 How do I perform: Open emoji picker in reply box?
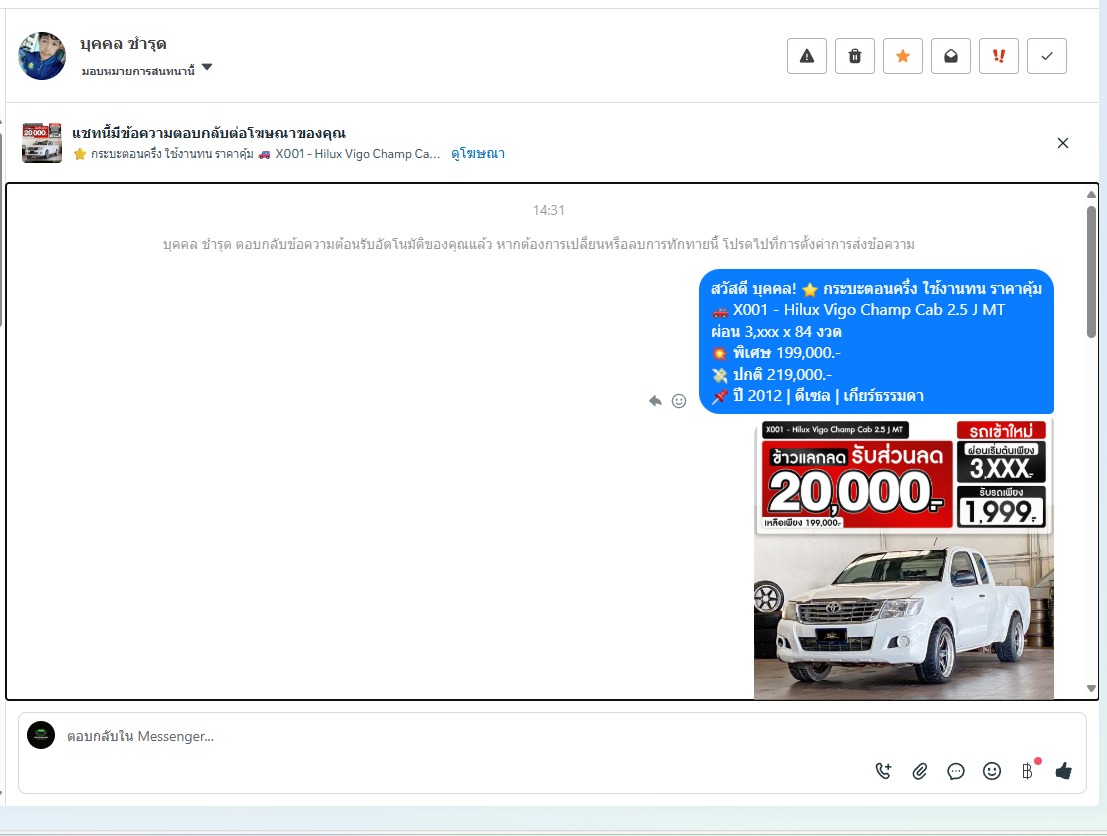(992, 771)
